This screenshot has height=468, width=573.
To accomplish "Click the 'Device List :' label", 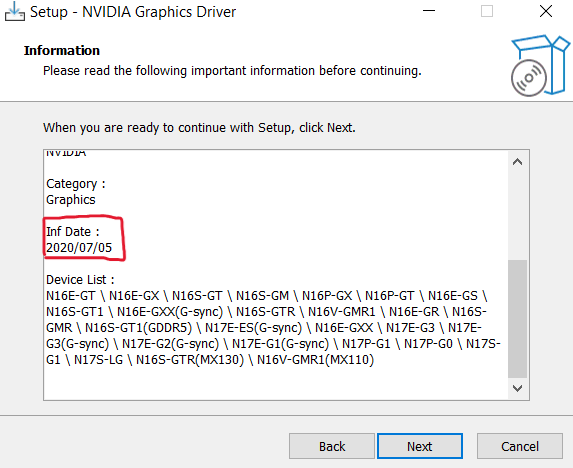I will click(80, 280).
